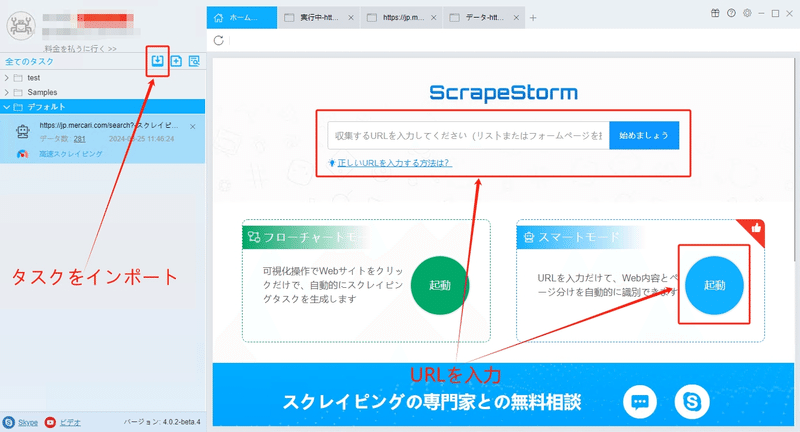Collapse the デフォルト folder
800x432 pixels.
[x=7, y=107]
